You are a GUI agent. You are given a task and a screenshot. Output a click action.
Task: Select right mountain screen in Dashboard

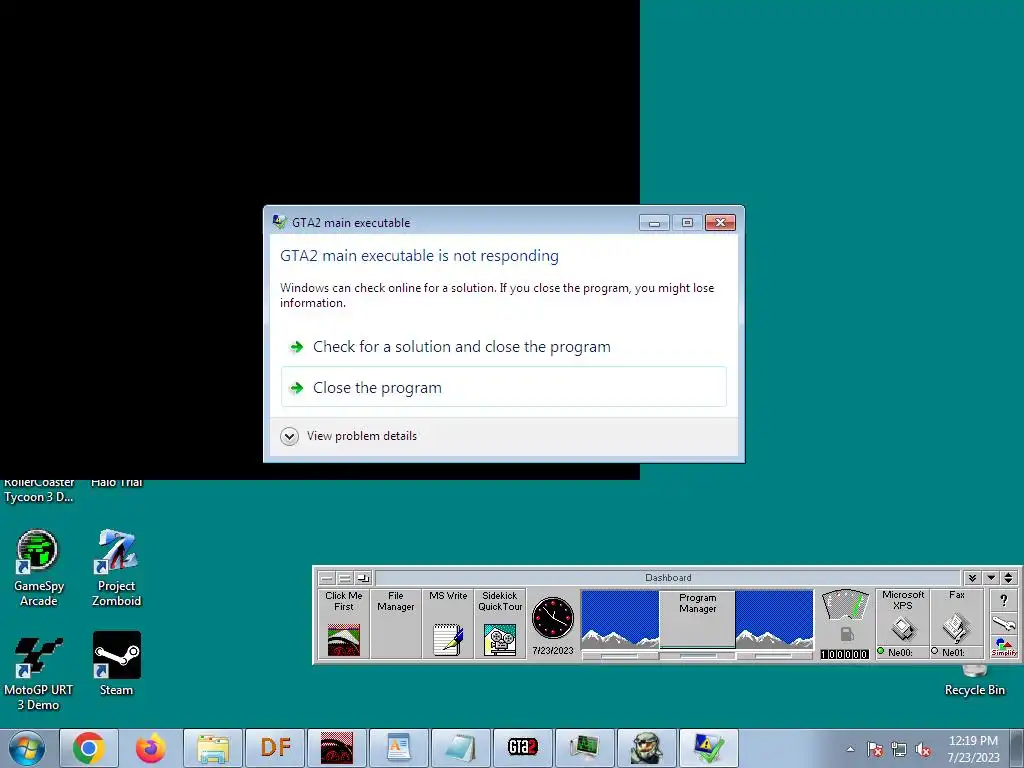point(775,618)
